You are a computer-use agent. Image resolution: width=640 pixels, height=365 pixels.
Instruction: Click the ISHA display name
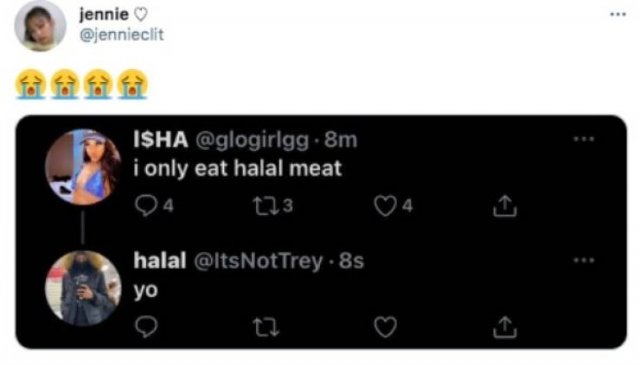161,140
